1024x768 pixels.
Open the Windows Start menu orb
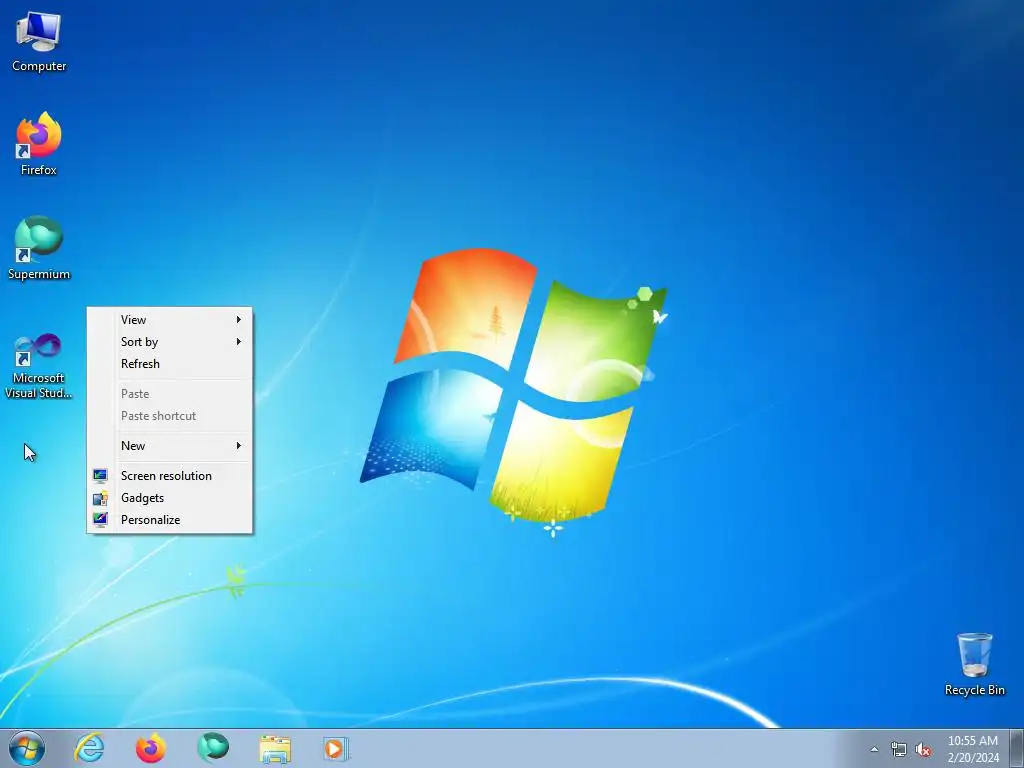click(x=27, y=748)
